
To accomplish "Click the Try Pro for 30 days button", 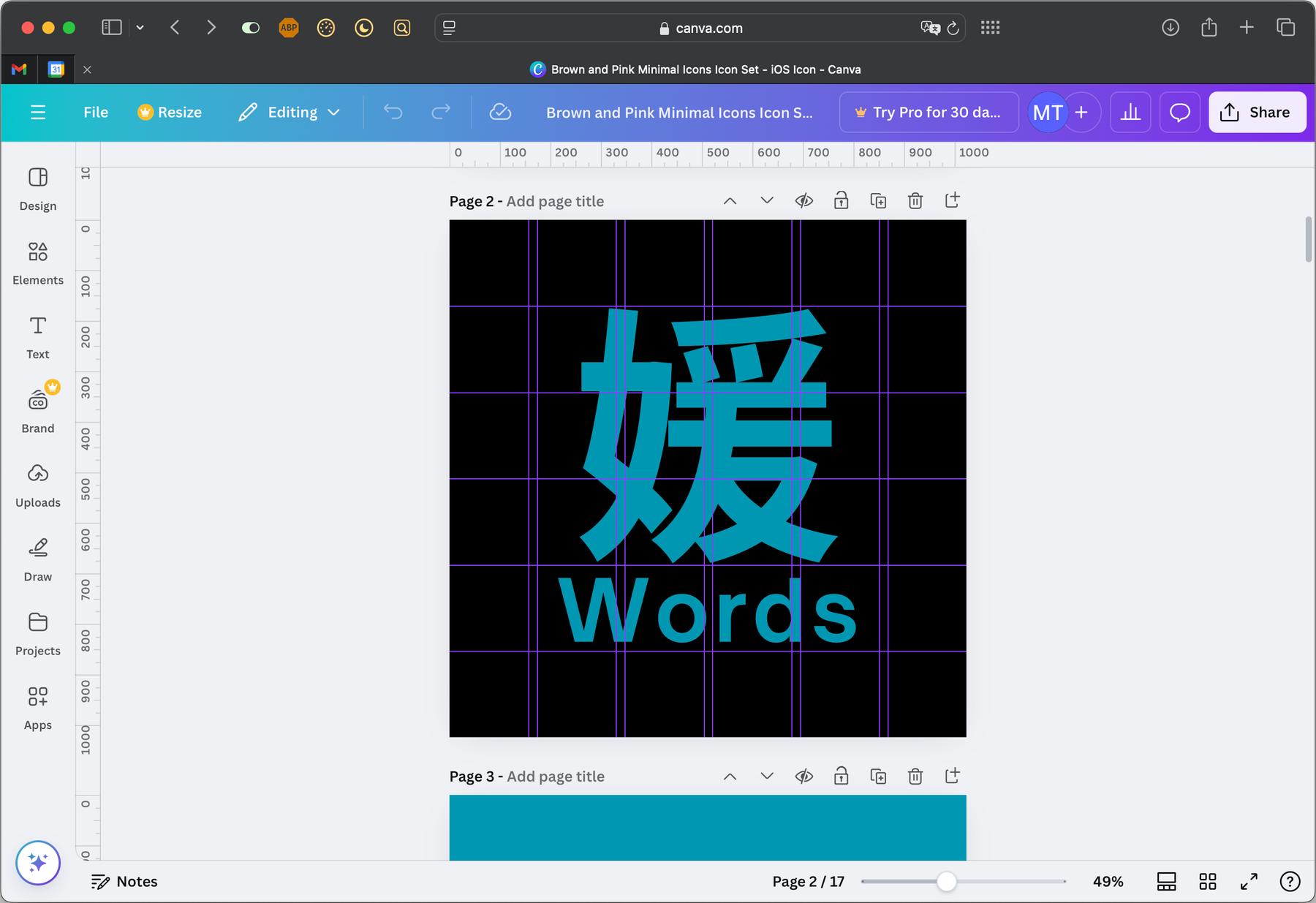I will [929, 112].
